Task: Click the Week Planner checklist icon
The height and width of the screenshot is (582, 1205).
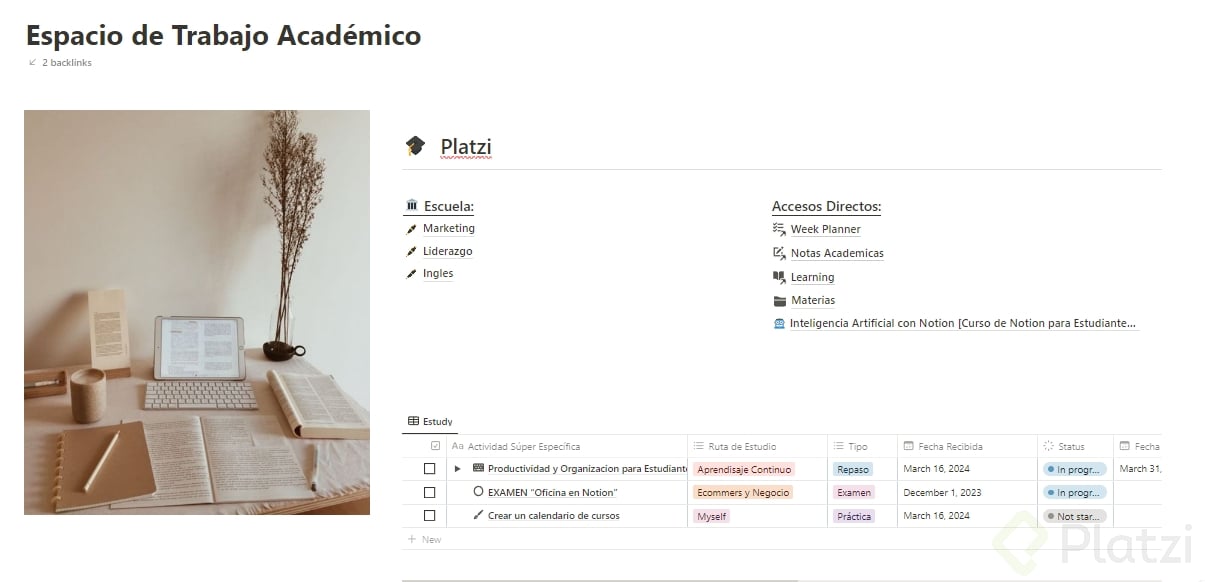Action: coord(780,229)
